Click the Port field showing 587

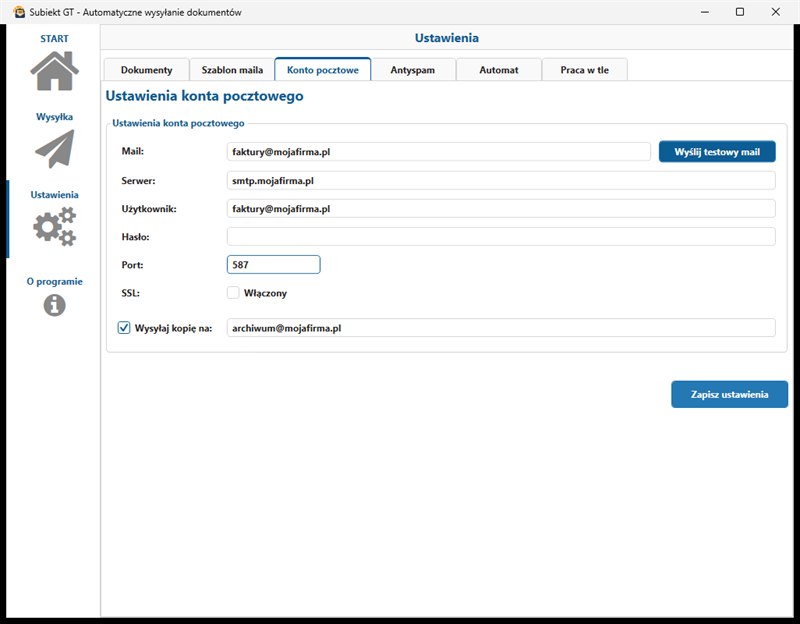tap(273, 265)
